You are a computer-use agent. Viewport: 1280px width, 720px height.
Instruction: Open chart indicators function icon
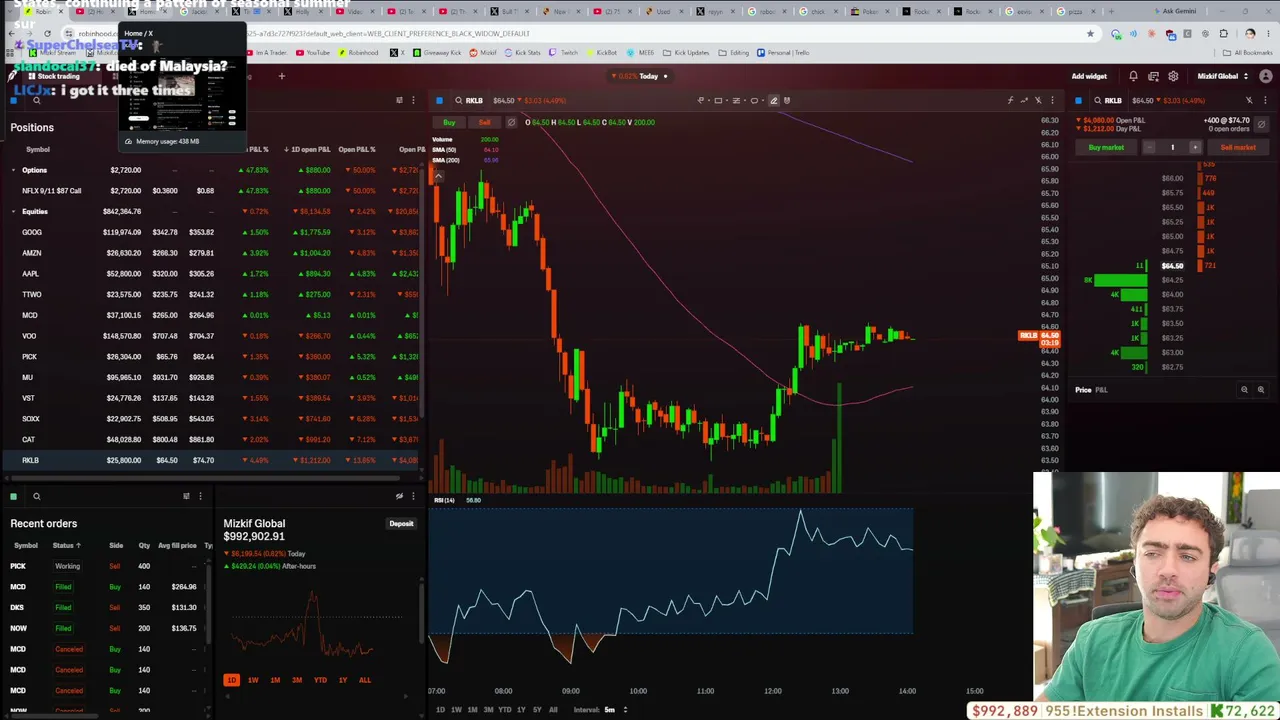click(1010, 100)
